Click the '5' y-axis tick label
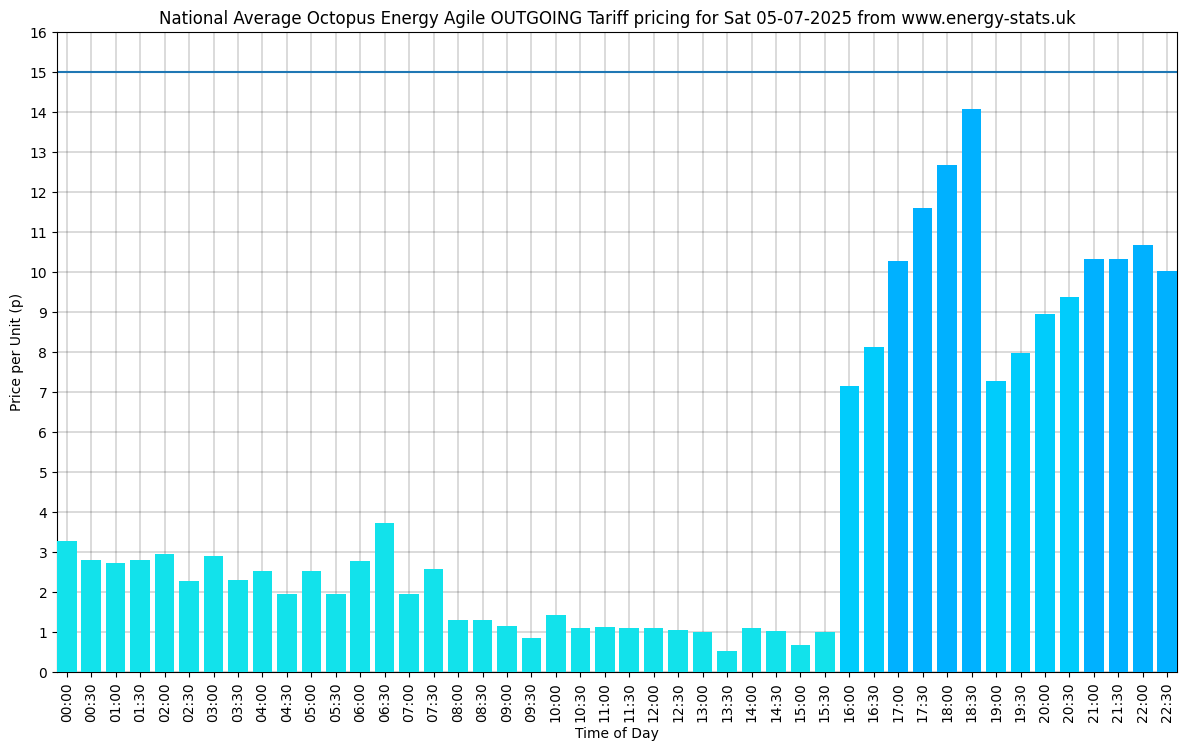This screenshot has height=751, width=1187. click(42, 472)
